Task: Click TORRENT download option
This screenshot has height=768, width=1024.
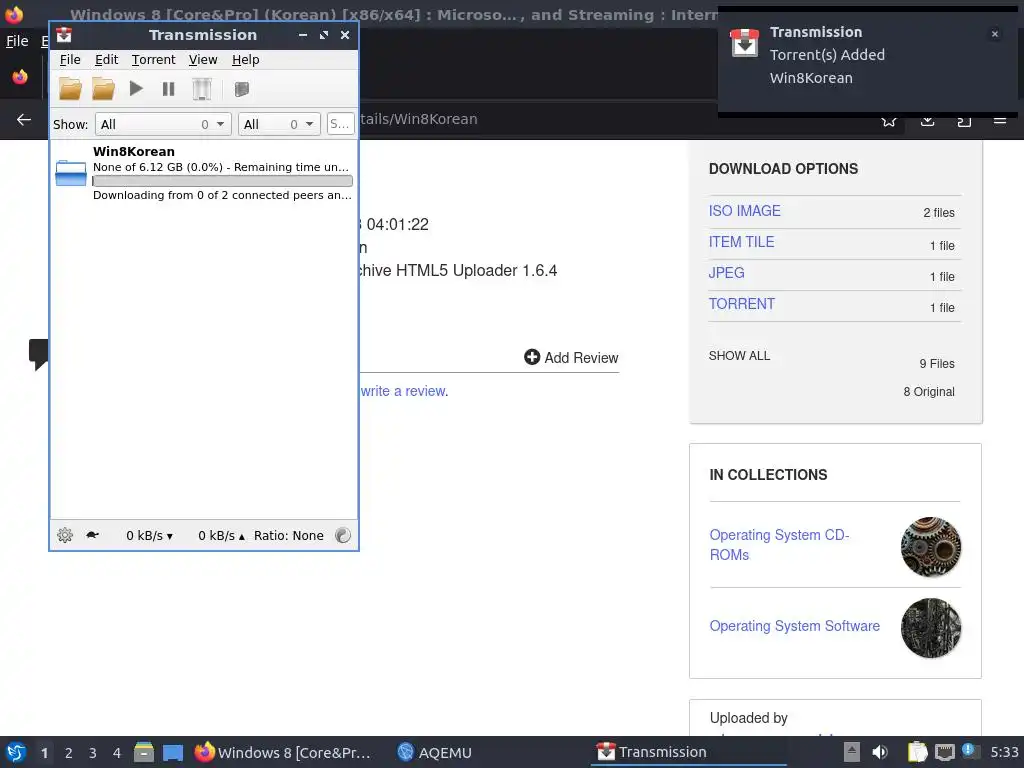Action: [742, 304]
